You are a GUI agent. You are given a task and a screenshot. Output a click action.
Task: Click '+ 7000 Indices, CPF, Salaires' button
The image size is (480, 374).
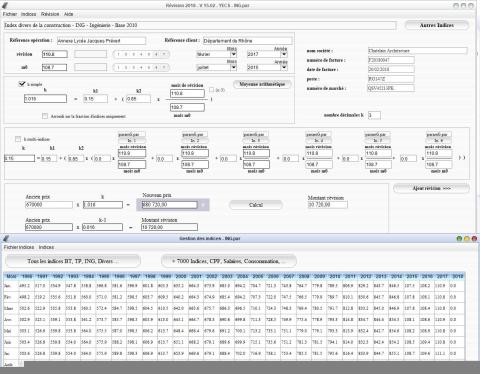coord(229,261)
